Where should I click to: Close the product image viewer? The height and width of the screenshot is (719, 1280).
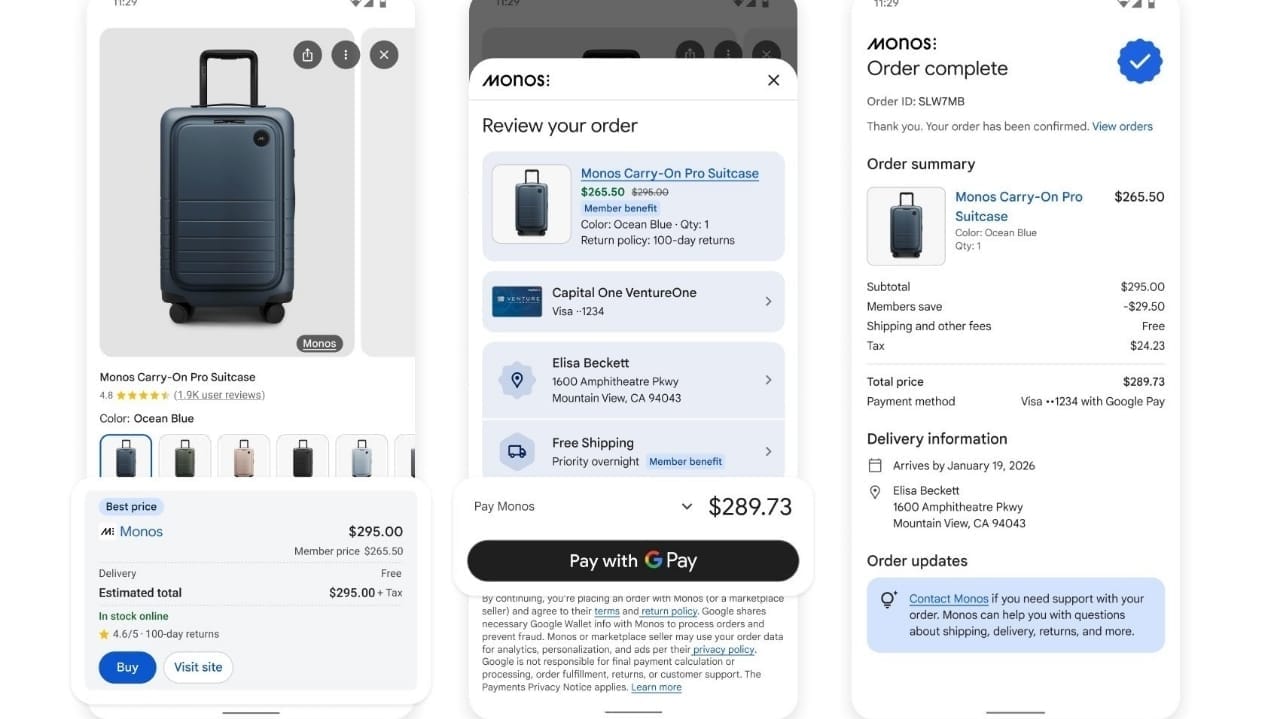click(384, 55)
